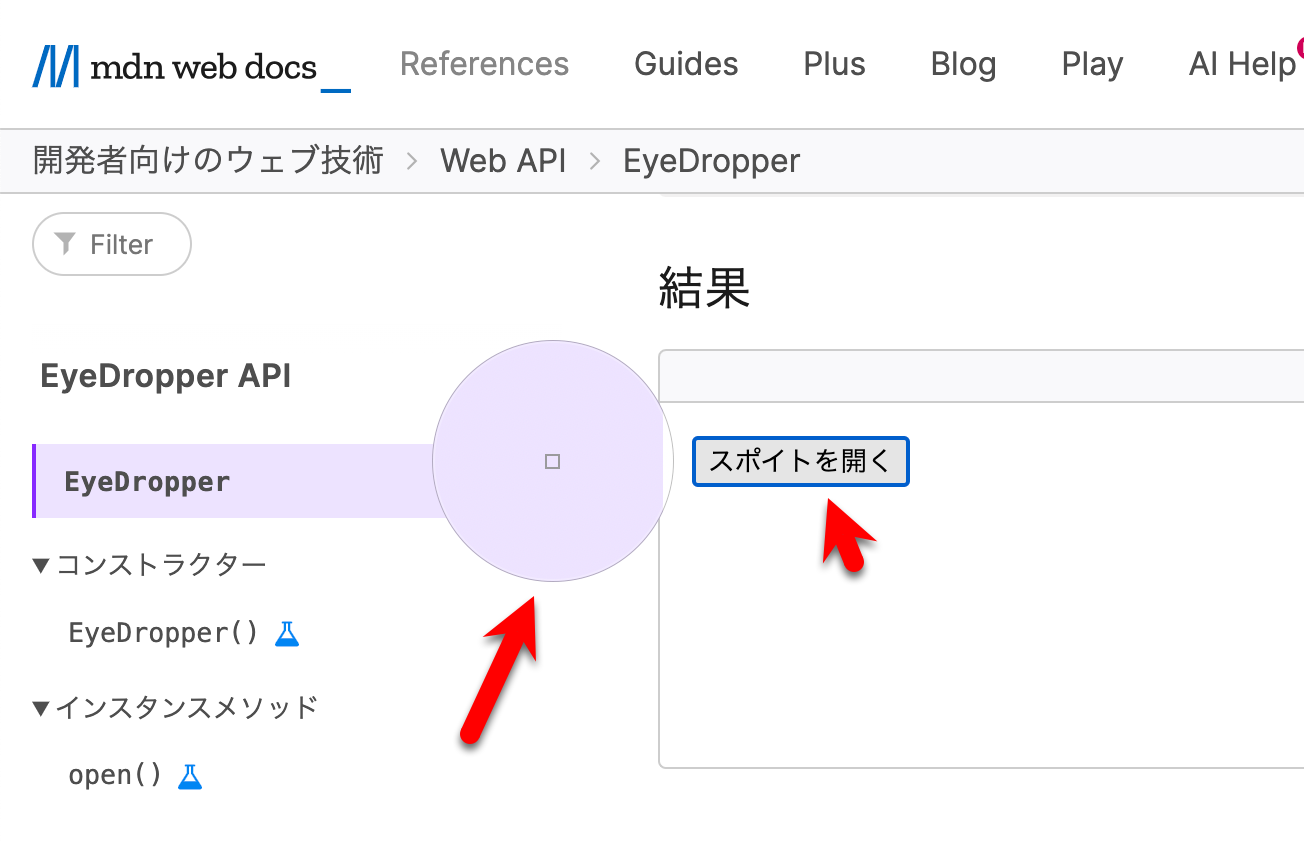Viewport: 1304px width, 844px height.
Task: Select EyeDropper in the sidebar navigation
Action: point(147,481)
